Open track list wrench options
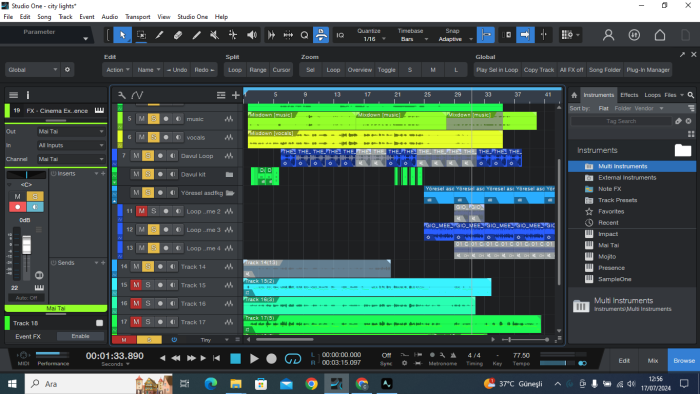 click(x=121, y=95)
